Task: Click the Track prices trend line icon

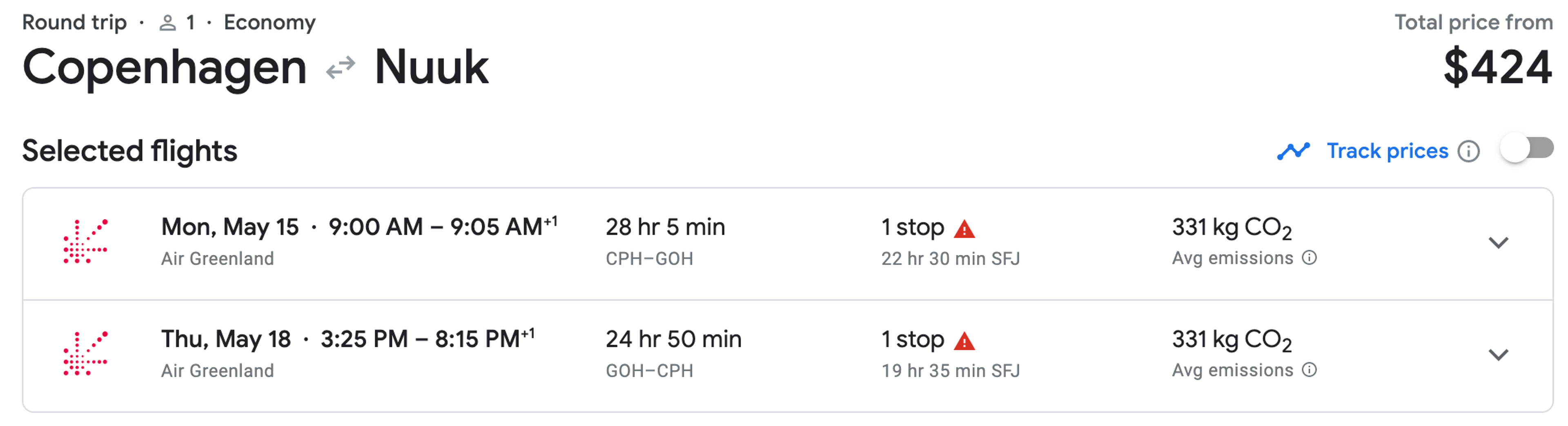Action: coord(1294,151)
